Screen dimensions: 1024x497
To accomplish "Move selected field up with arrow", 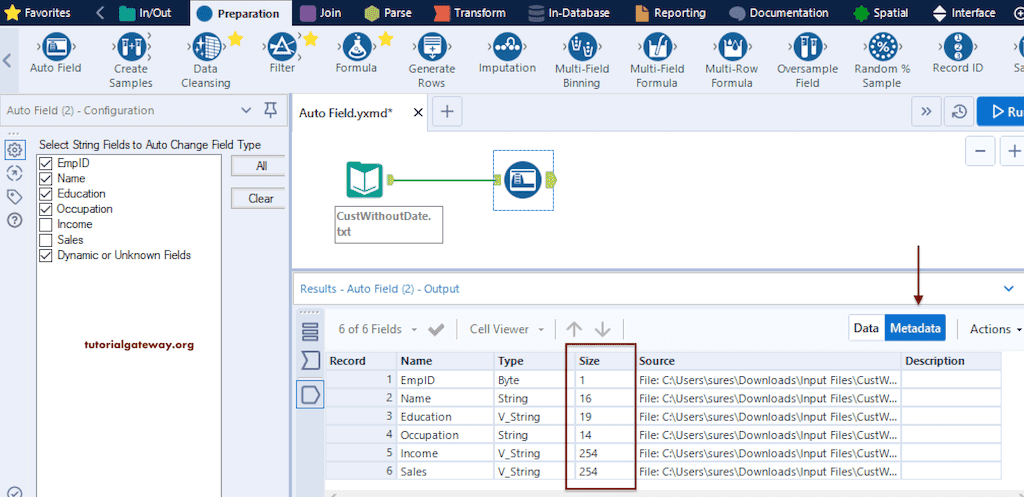I will [x=573, y=329].
